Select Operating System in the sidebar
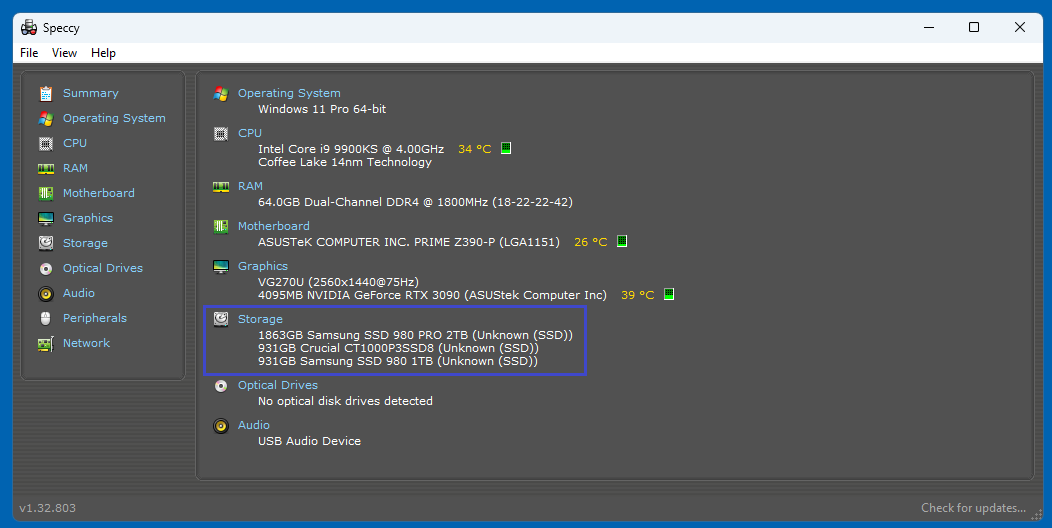The height and width of the screenshot is (528, 1052). coord(114,118)
